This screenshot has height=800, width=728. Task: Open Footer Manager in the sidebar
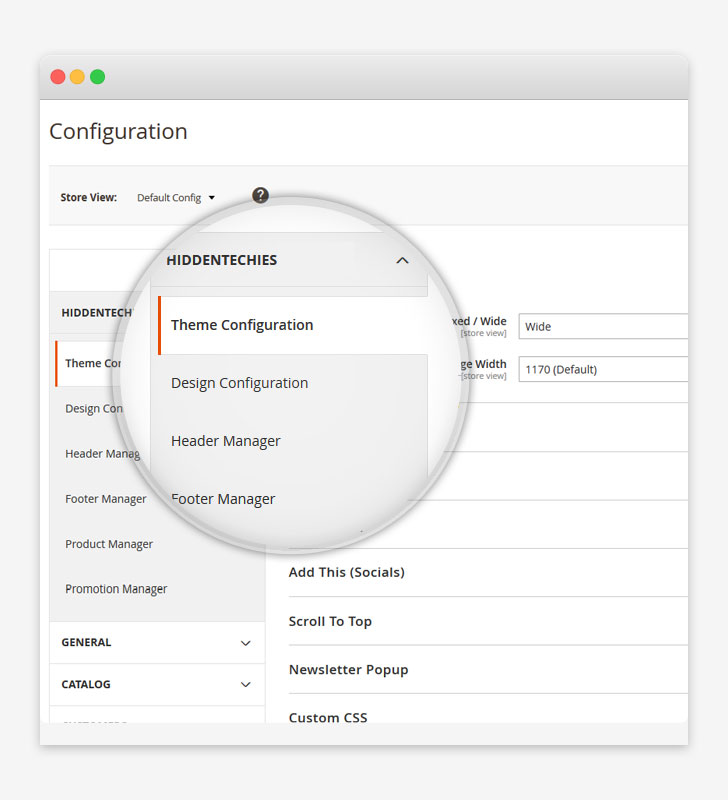point(105,499)
